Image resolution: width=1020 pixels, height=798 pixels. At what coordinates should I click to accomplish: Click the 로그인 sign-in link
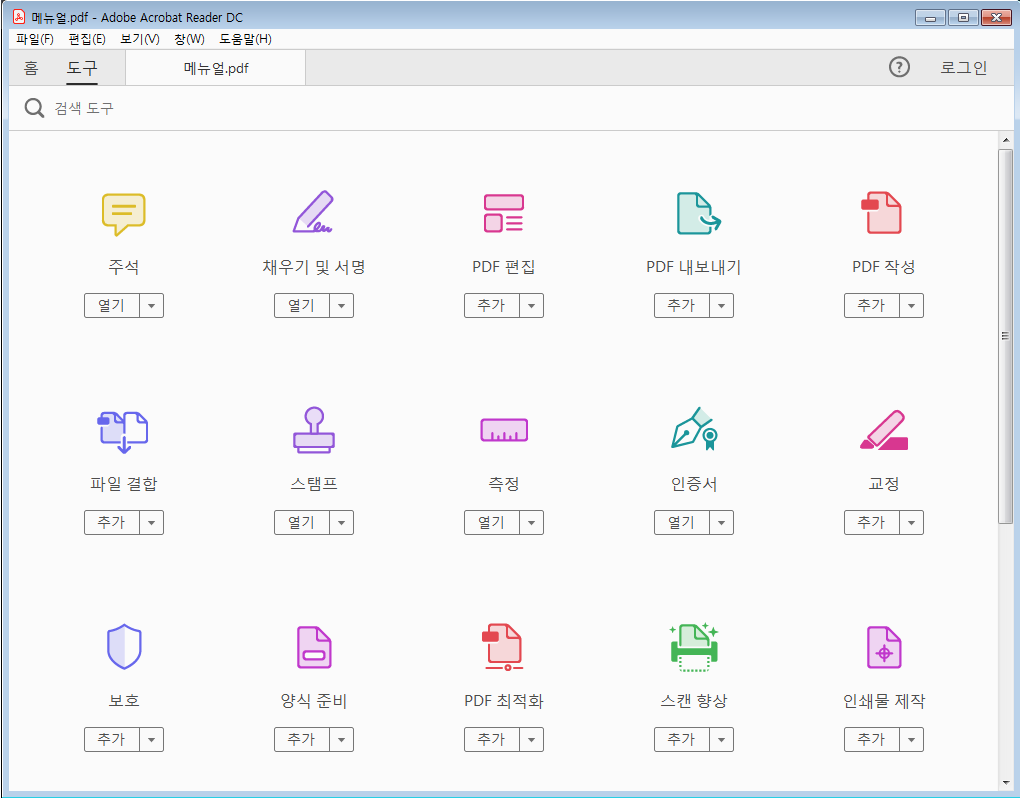(963, 68)
